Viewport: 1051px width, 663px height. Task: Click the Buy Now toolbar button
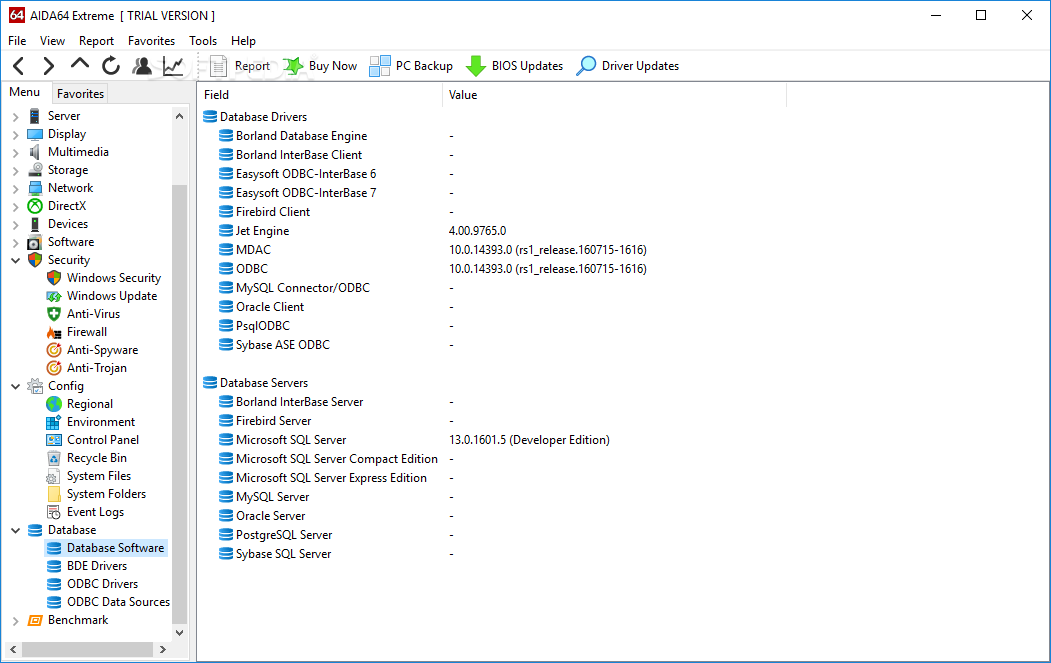click(x=320, y=66)
